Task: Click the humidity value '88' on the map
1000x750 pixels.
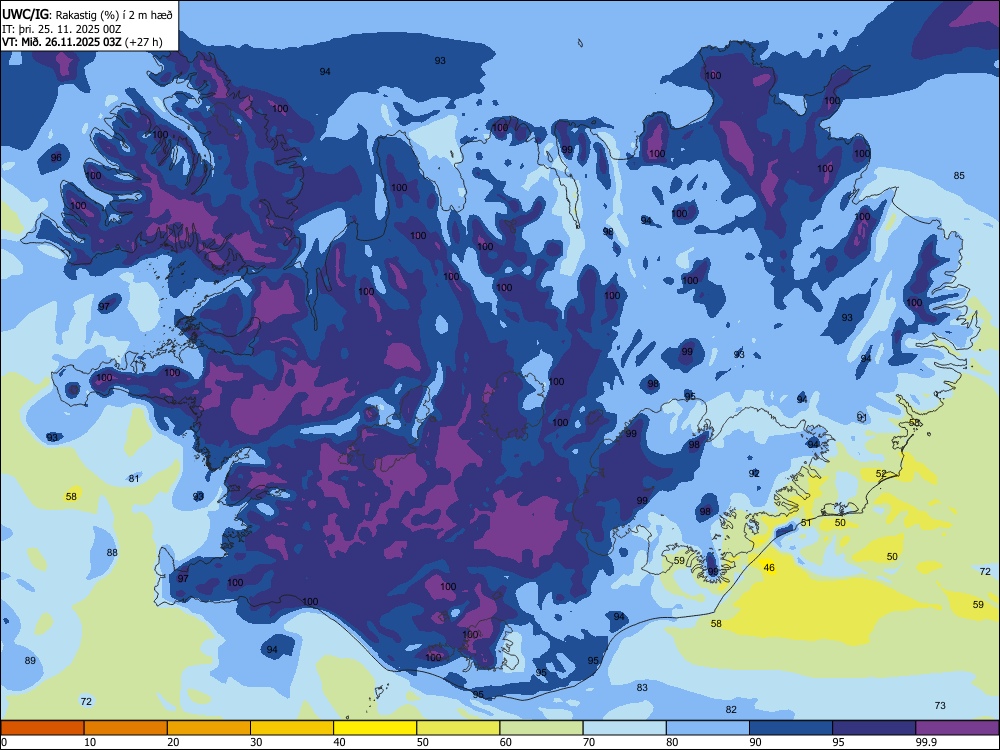Action: pos(112,553)
